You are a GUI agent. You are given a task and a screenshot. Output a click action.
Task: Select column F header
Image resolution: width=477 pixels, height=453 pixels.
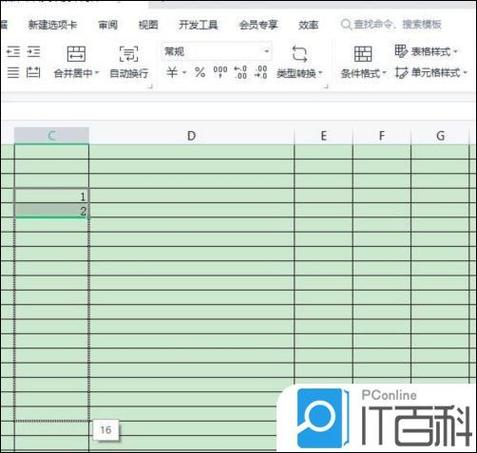point(382,136)
